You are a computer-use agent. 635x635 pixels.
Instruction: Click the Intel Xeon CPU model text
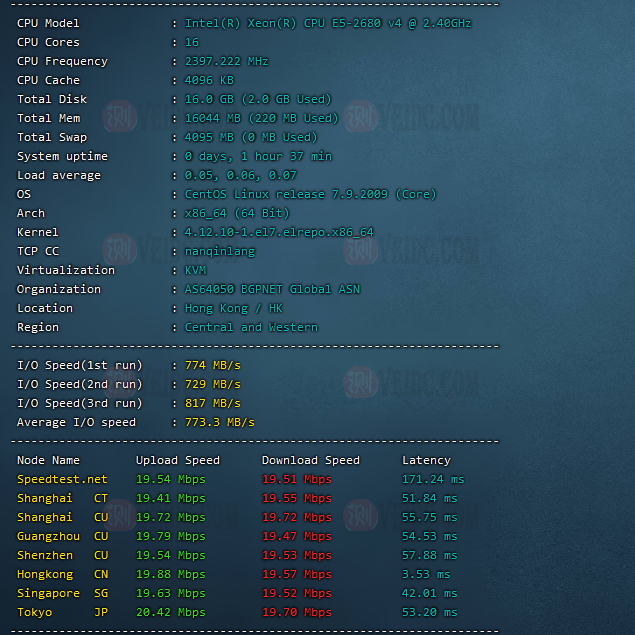pyautogui.click(x=328, y=23)
